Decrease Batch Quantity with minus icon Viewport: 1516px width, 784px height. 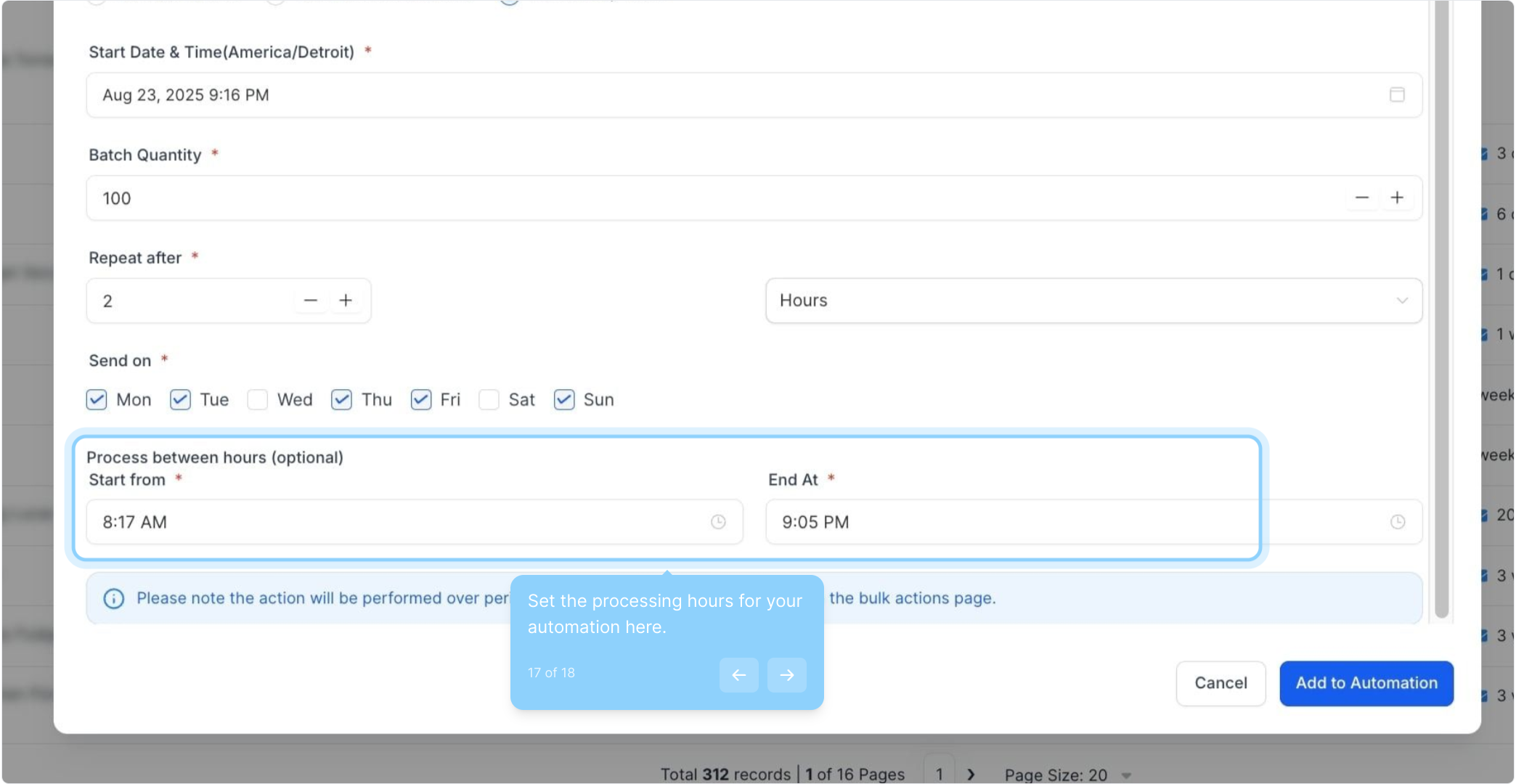(1362, 198)
